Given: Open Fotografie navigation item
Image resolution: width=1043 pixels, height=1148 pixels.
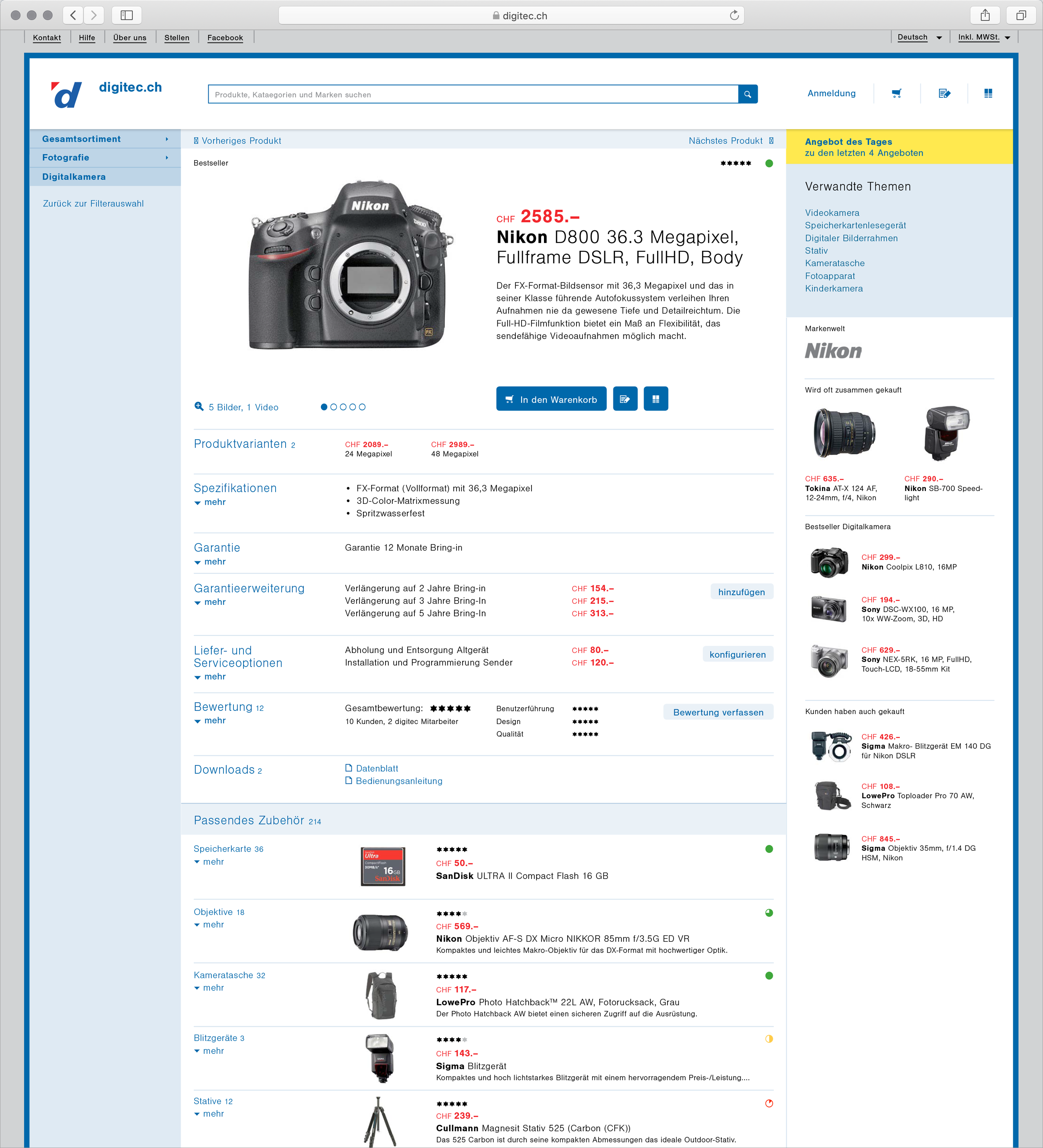Looking at the screenshot, I should (x=105, y=158).
